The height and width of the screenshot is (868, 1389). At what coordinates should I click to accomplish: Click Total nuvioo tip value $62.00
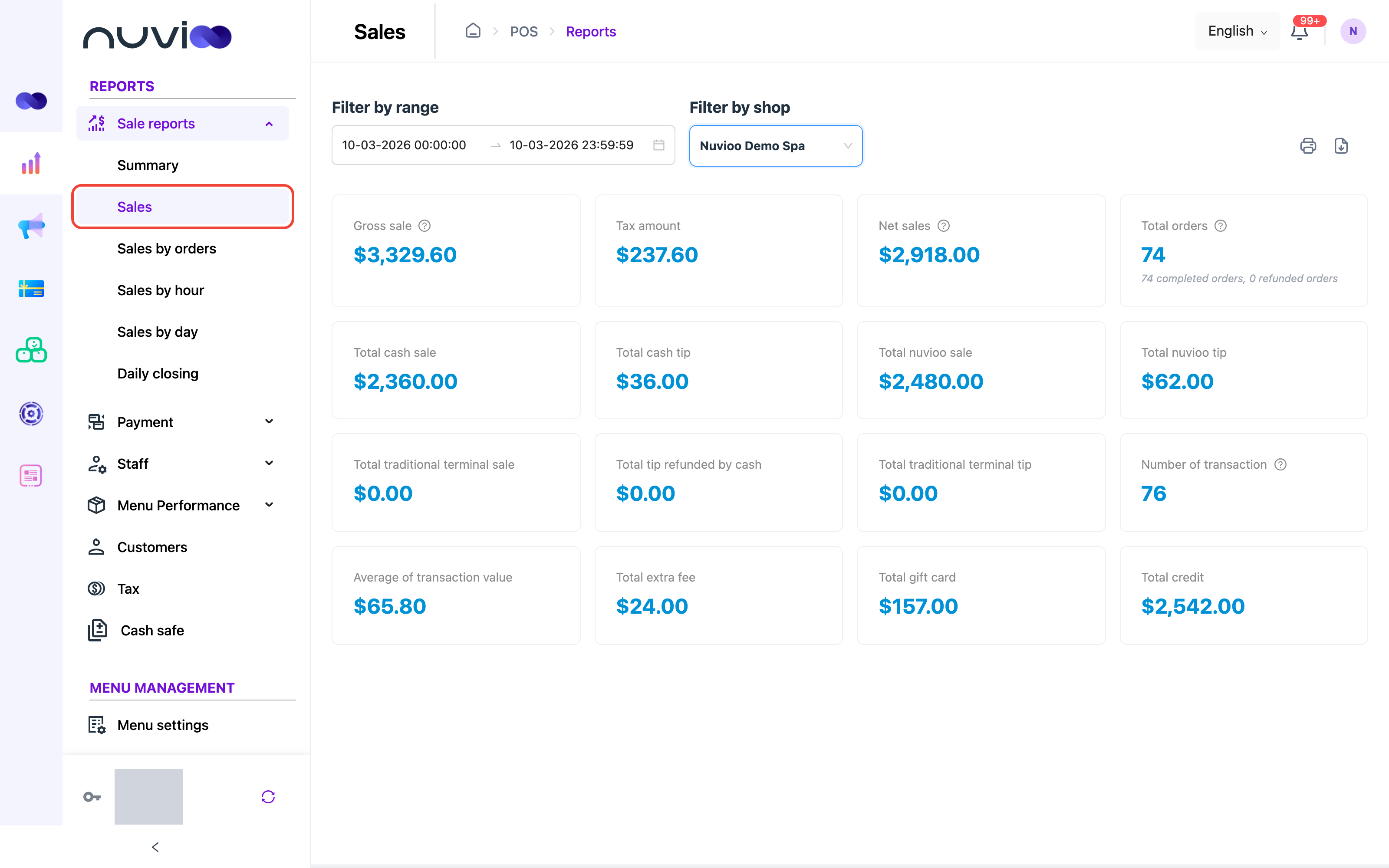(x=1177, y=382)
